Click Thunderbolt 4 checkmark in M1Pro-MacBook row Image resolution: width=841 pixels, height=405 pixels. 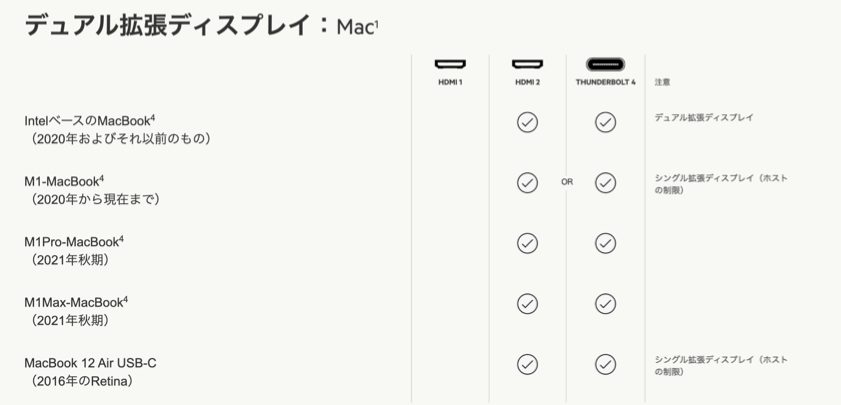coord(606,244)
